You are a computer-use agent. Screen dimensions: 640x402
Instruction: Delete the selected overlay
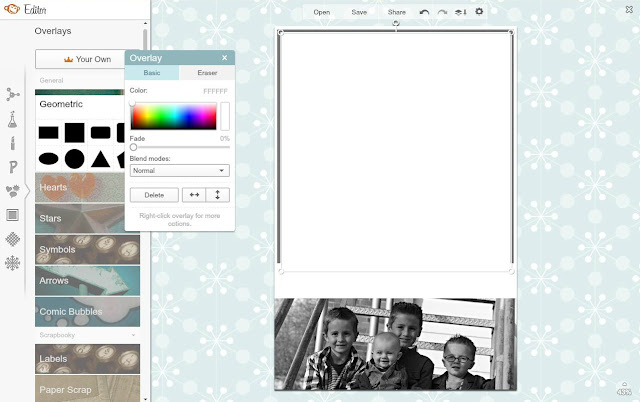(154, 195)
